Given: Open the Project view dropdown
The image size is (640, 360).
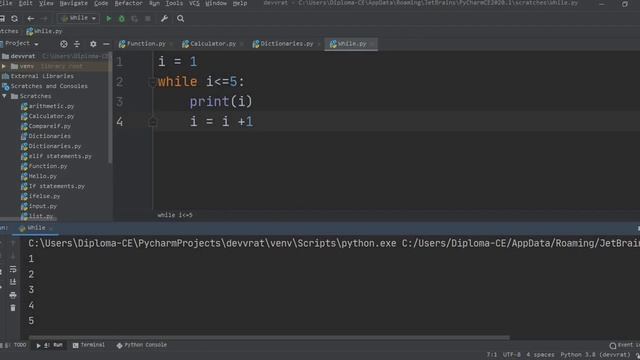Looking at the screenshot, I should pos(21,44).
